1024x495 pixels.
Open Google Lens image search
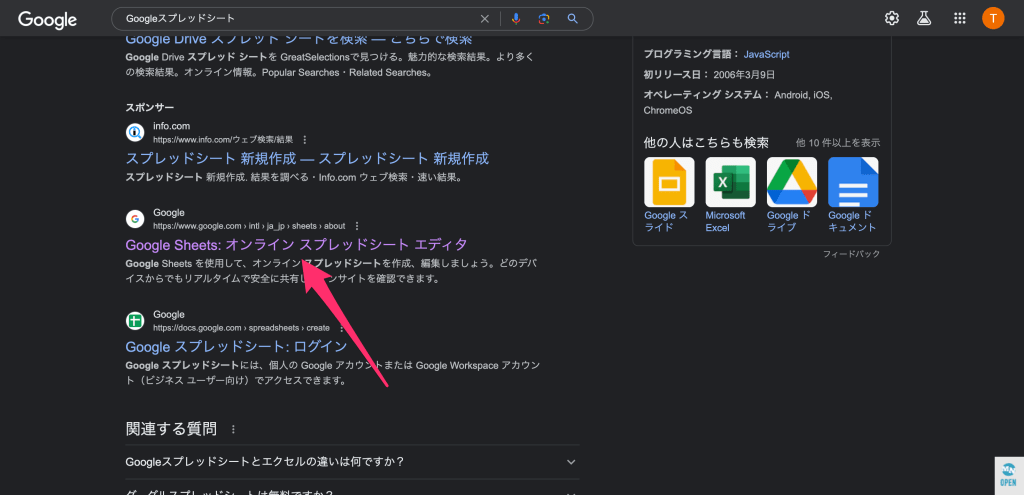[x=544, y=19]
